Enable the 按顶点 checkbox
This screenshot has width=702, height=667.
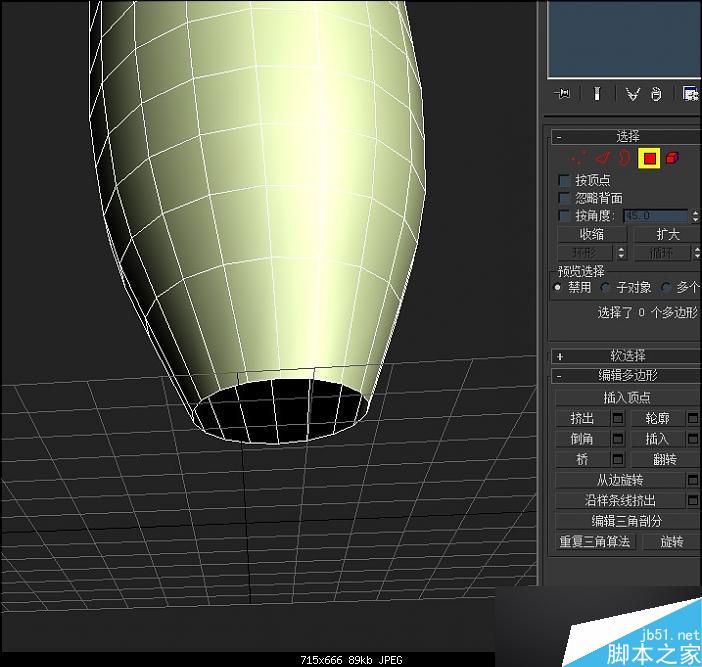click(565, 180)
